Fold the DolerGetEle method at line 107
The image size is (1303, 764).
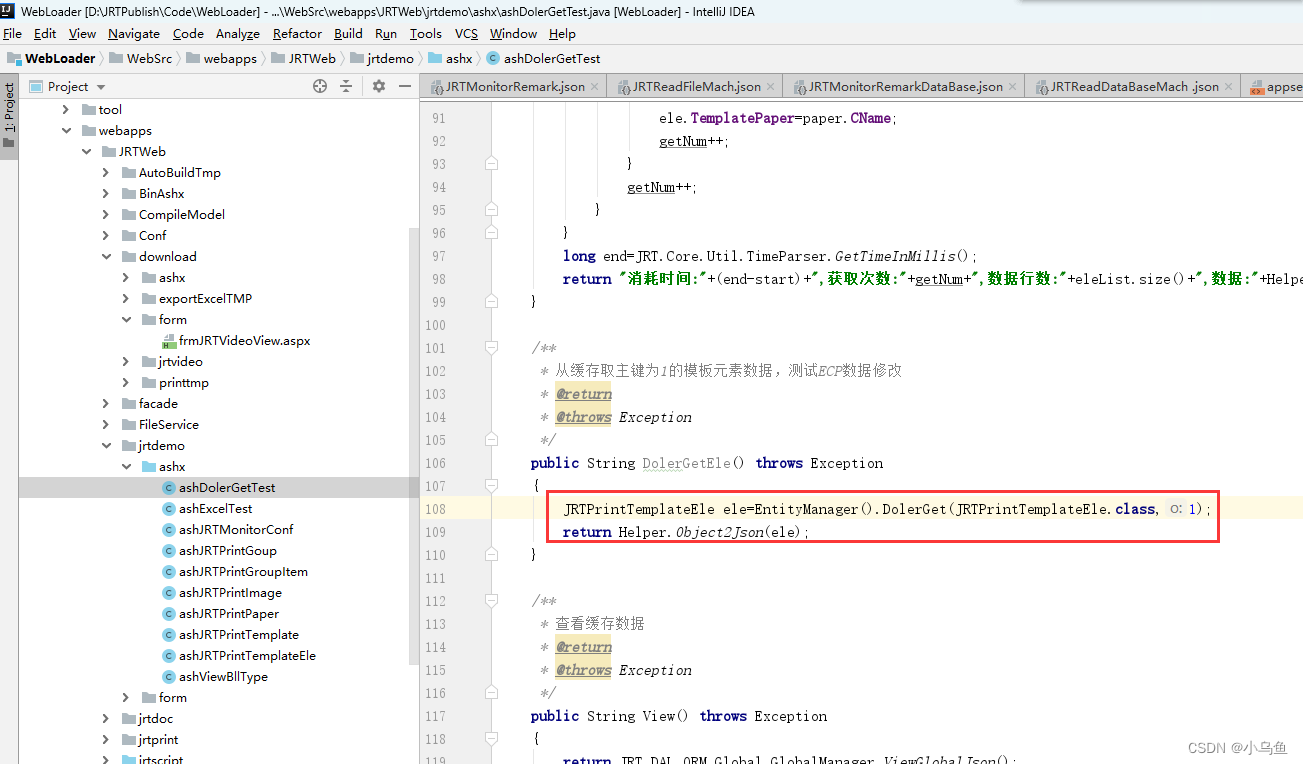click(491, 486)
